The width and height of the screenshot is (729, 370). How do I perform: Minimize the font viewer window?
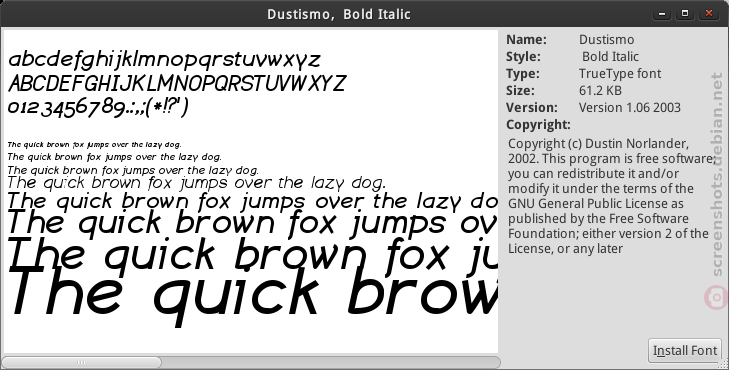(x=662, y=13)
